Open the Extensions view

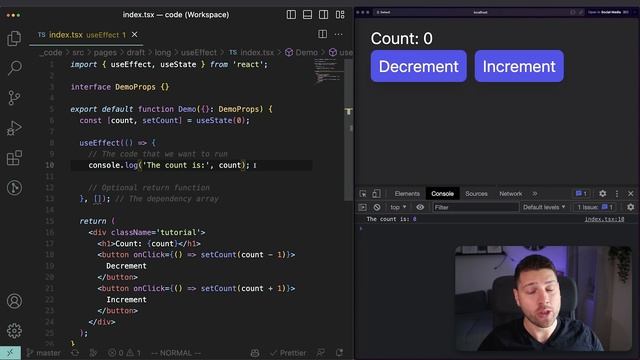pyautogui.click(x=14, y=158)
